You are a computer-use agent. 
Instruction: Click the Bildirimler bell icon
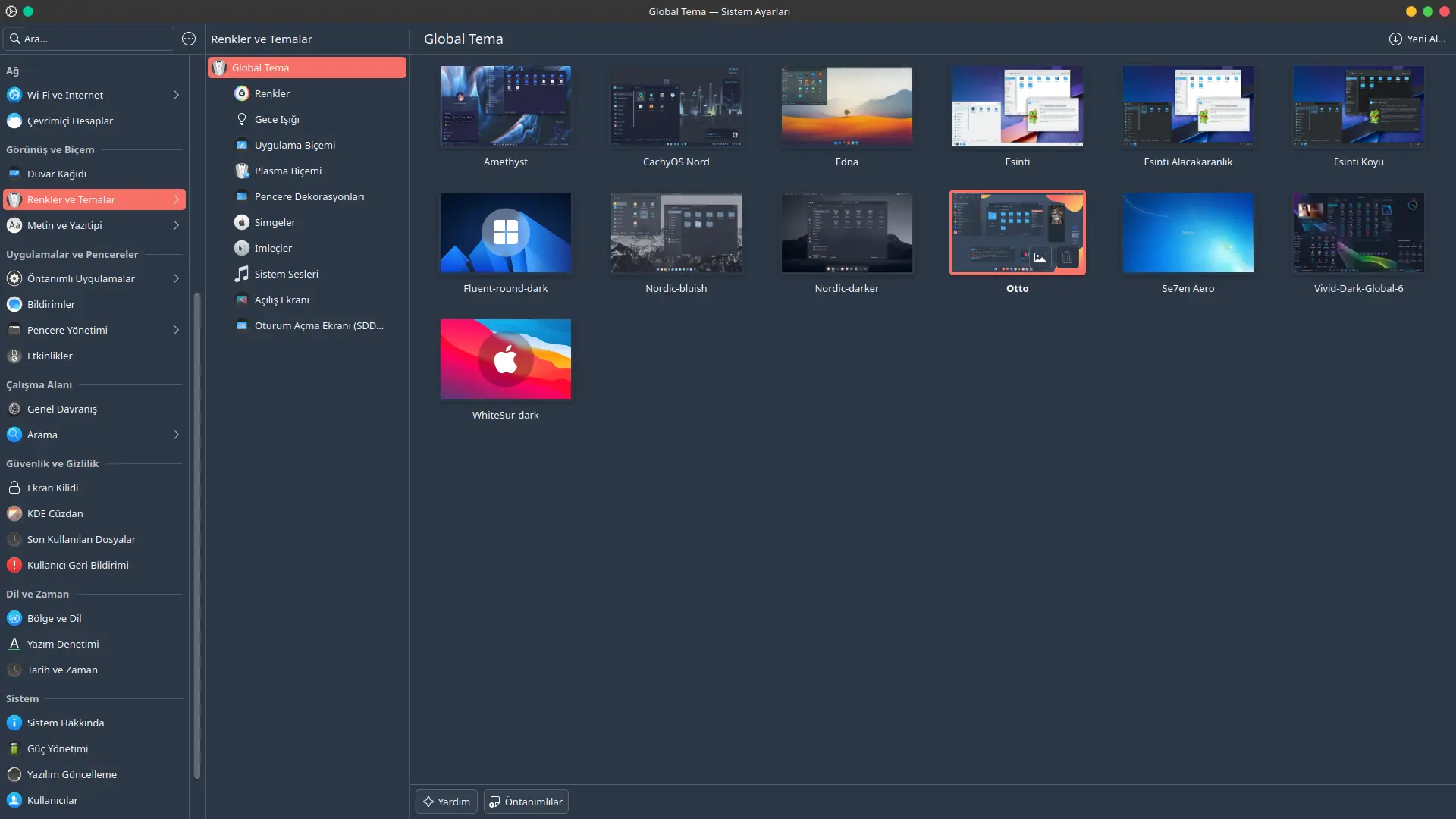pos(14,304)
